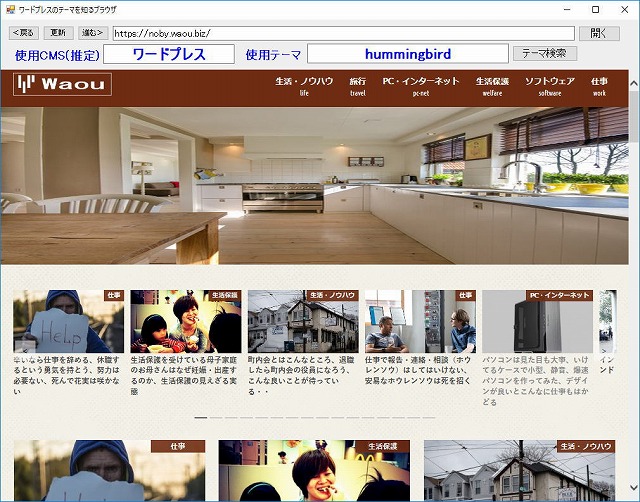Image resolution: width=640 pixels, height=502 pixels.
Task: Open the 生活保護 welfare menu item
Action: click(492, 86)
